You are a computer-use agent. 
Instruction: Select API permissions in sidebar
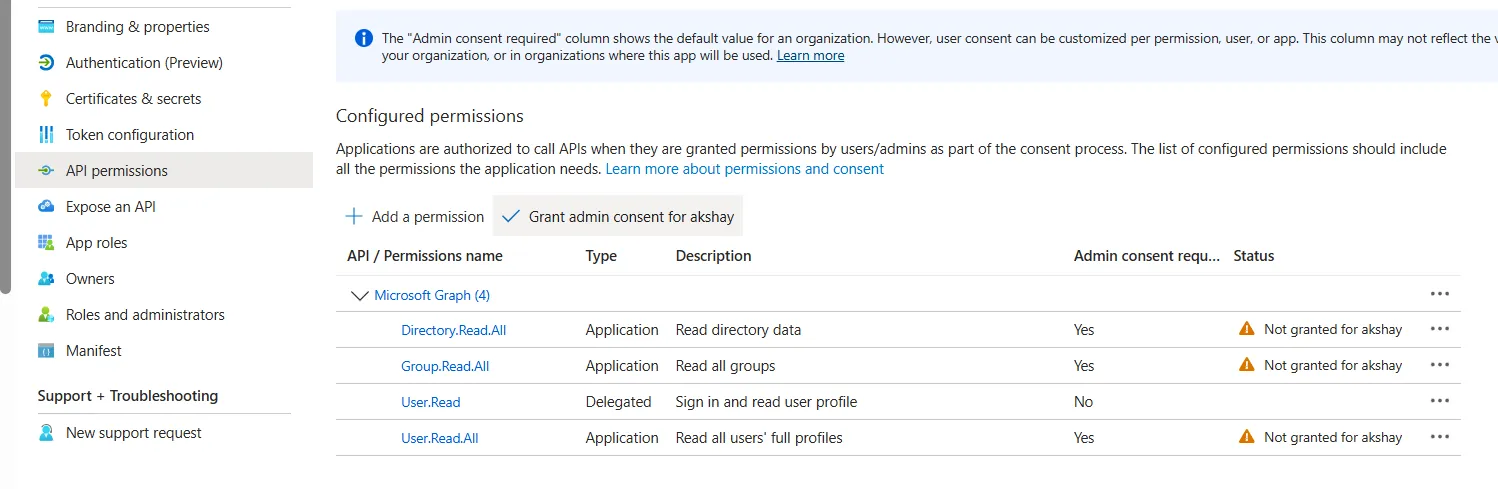coord(164,171)
